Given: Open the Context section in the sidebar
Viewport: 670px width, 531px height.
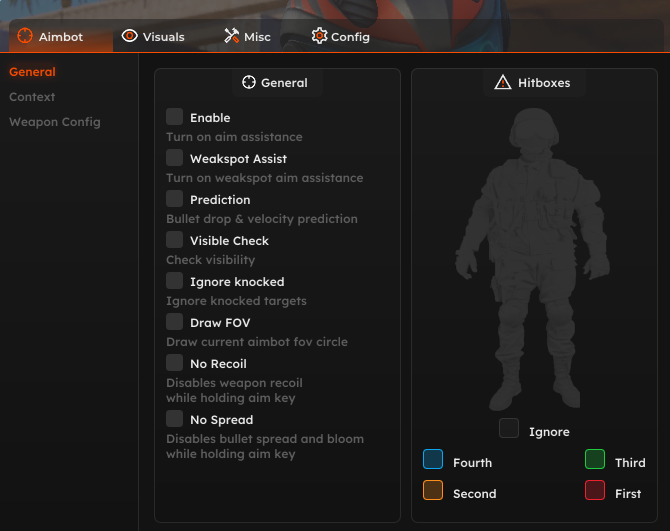Looking at the screenshot, I should pyautogui.click(x=32, y=97).
